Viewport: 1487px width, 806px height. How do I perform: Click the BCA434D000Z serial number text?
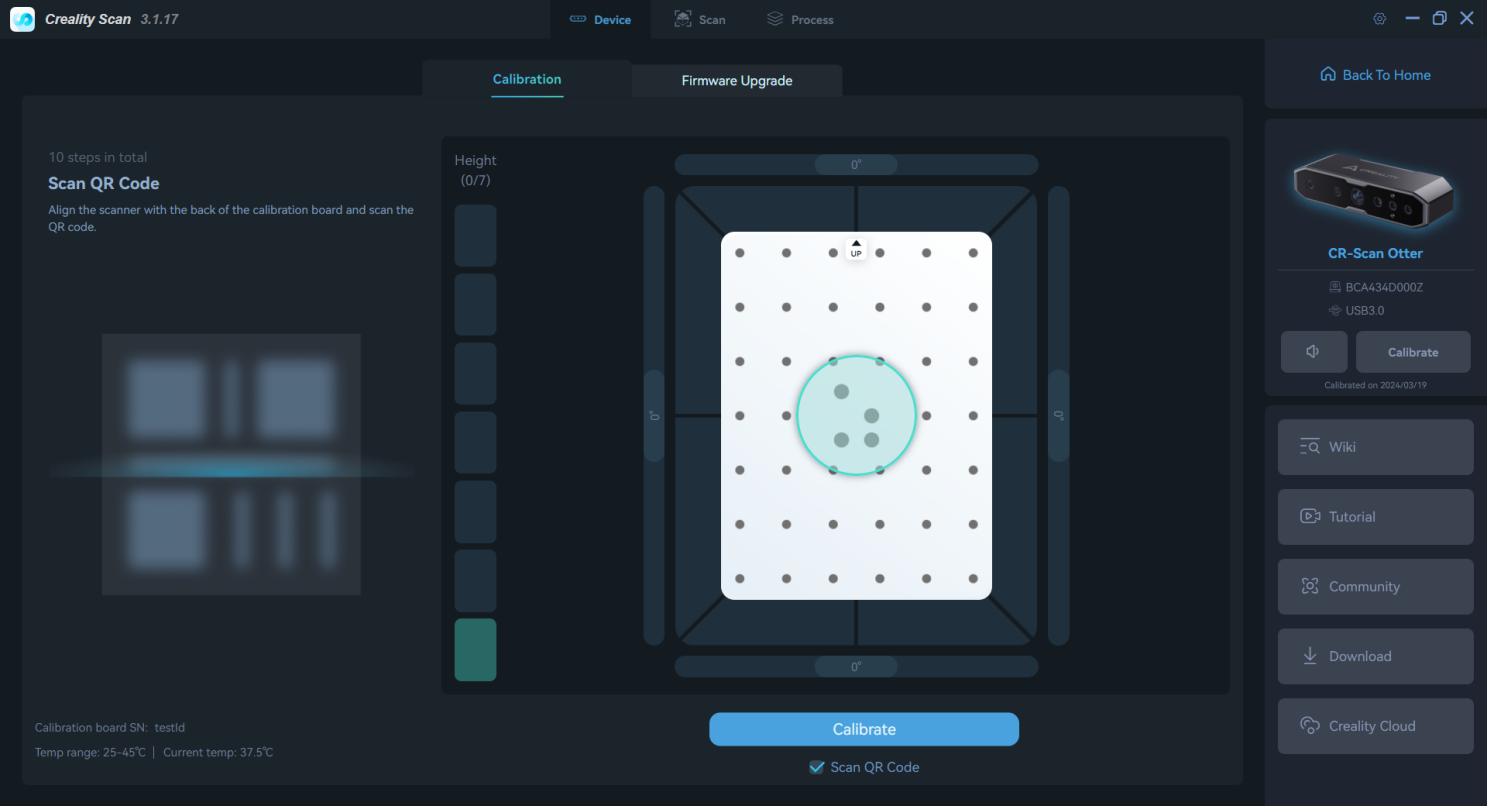coord(1384,288)
